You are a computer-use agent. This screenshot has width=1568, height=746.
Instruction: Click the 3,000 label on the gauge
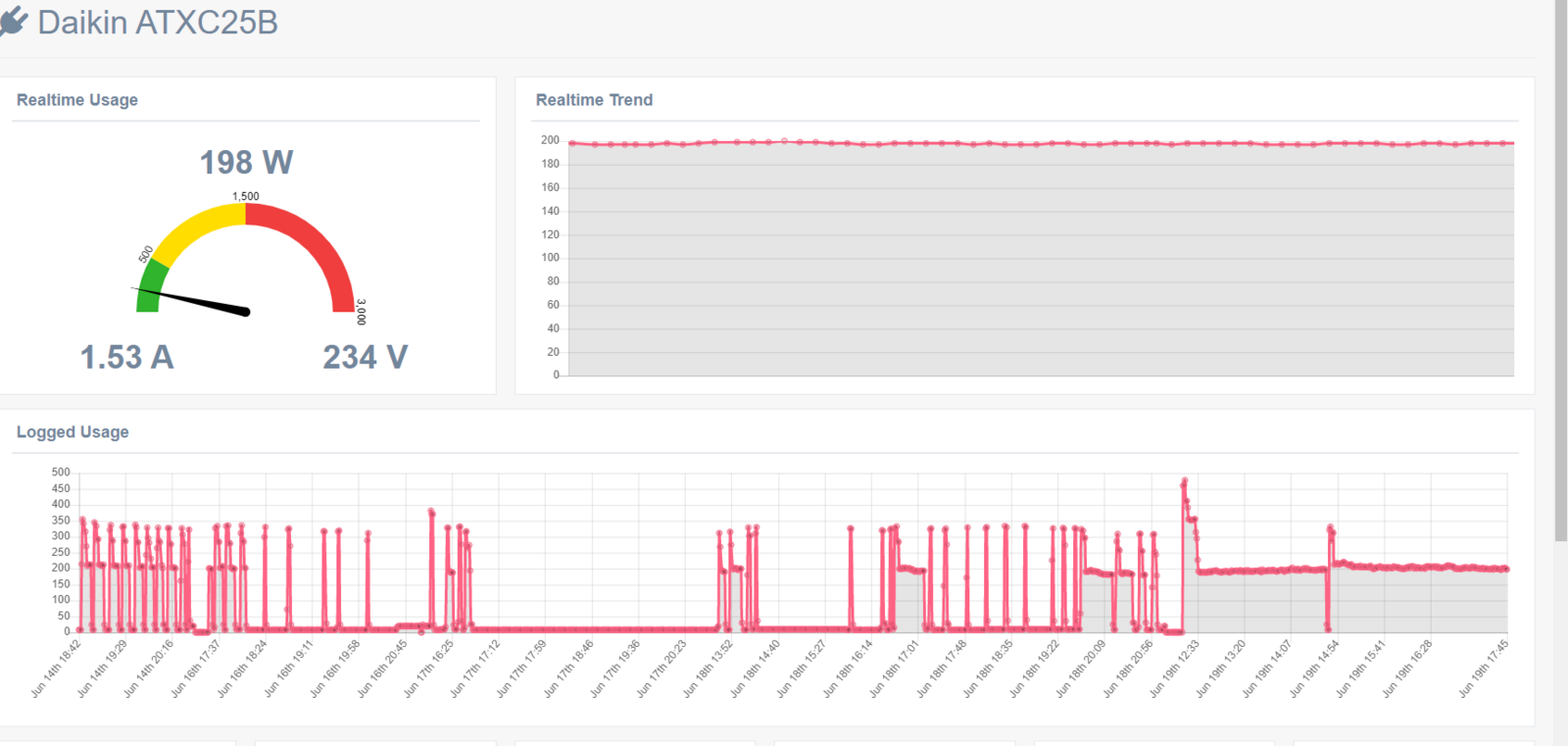[361, 312]
